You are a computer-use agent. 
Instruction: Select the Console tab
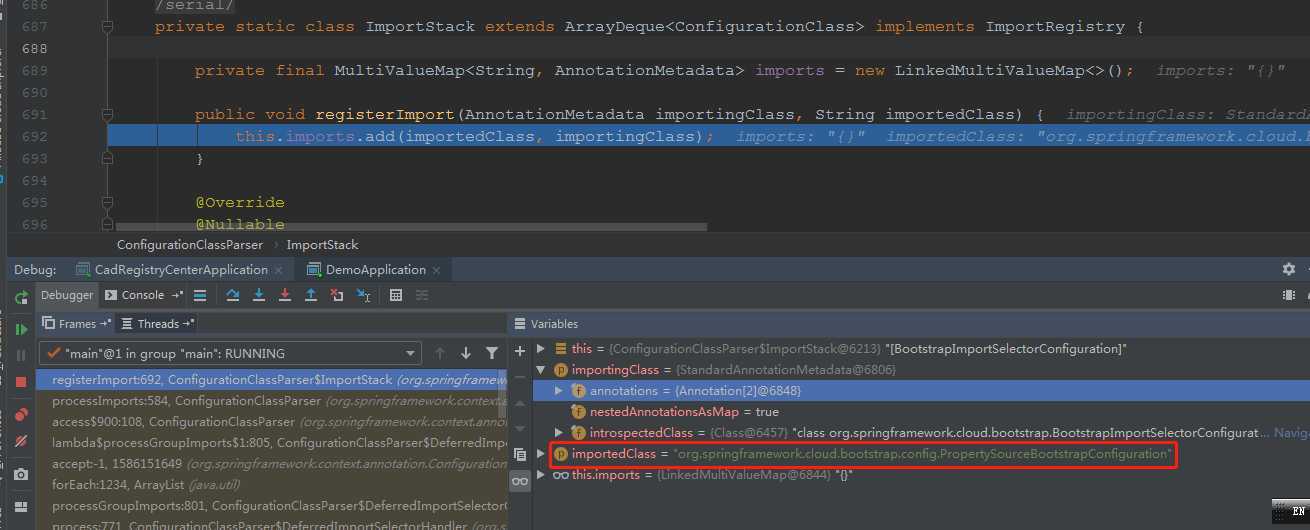click(143, 295)
